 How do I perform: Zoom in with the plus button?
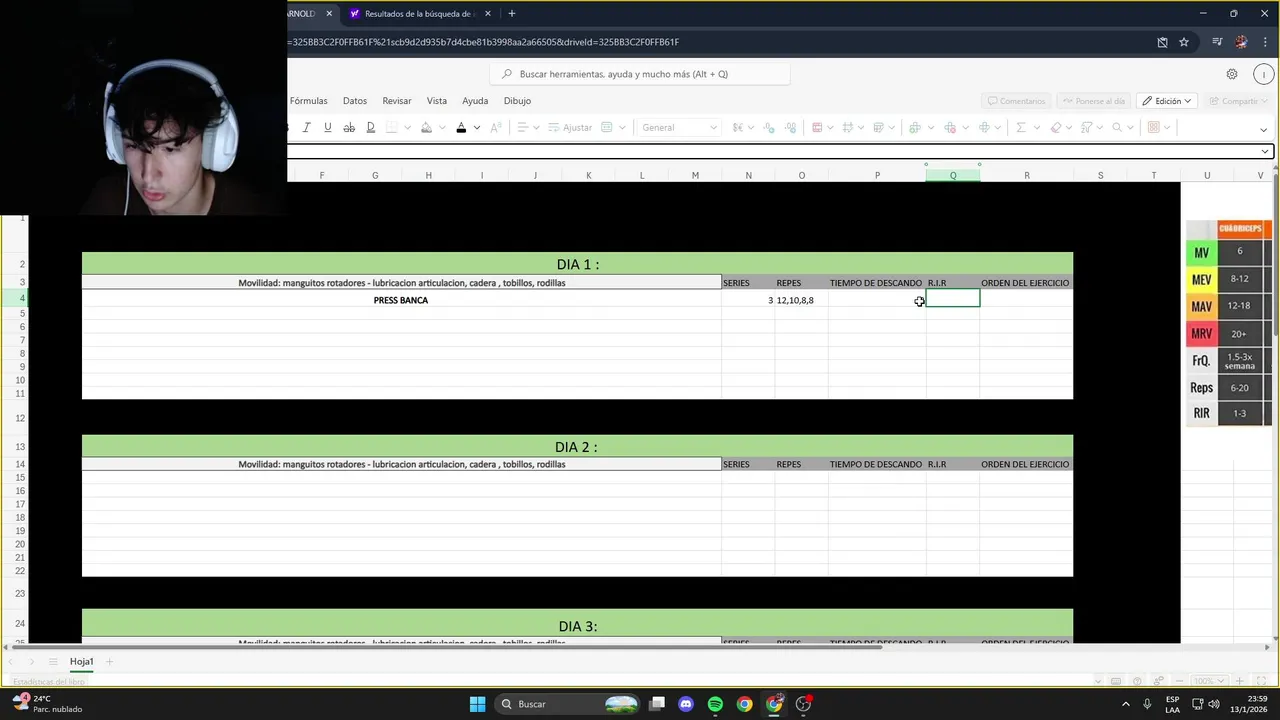pyautogui.click(x=1240, y=681)
